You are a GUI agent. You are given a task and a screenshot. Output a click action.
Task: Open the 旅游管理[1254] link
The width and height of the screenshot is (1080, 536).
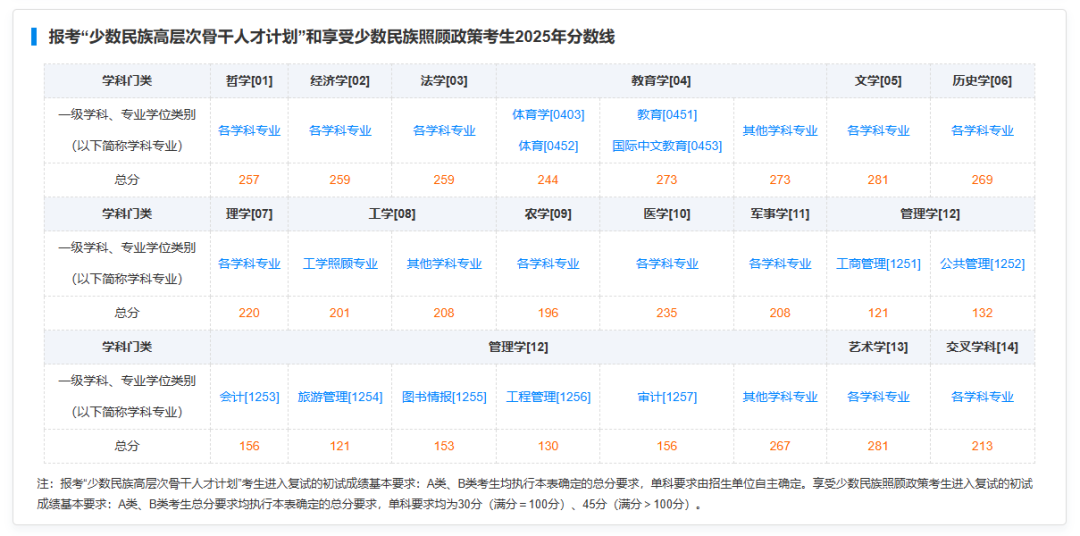tap(340, 397)
